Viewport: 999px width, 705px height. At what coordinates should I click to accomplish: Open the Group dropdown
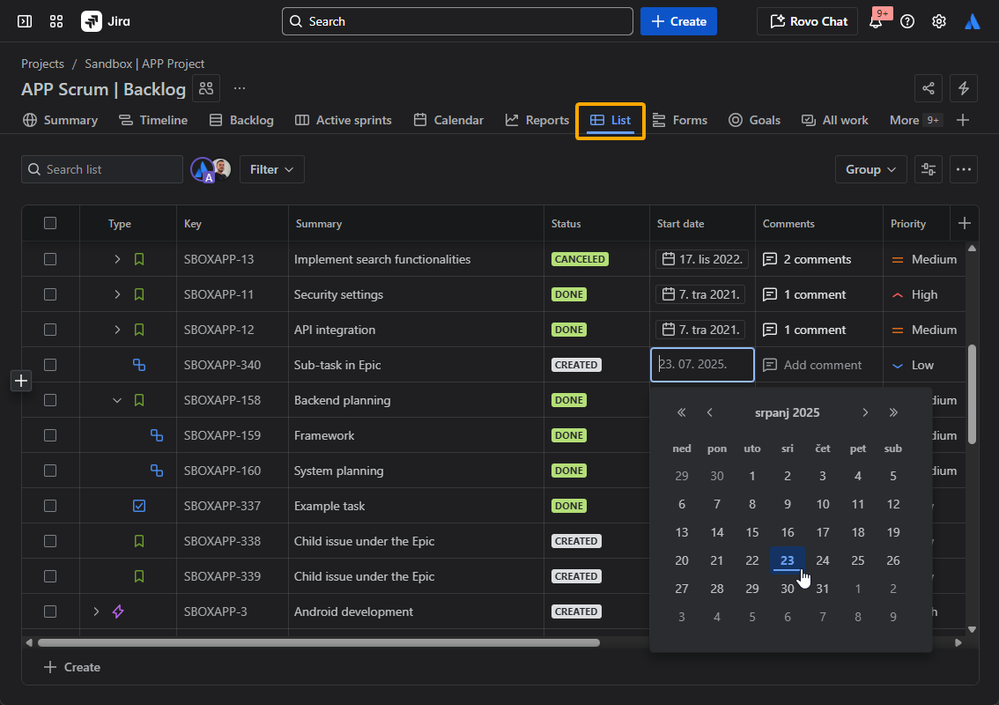point(870,170)
